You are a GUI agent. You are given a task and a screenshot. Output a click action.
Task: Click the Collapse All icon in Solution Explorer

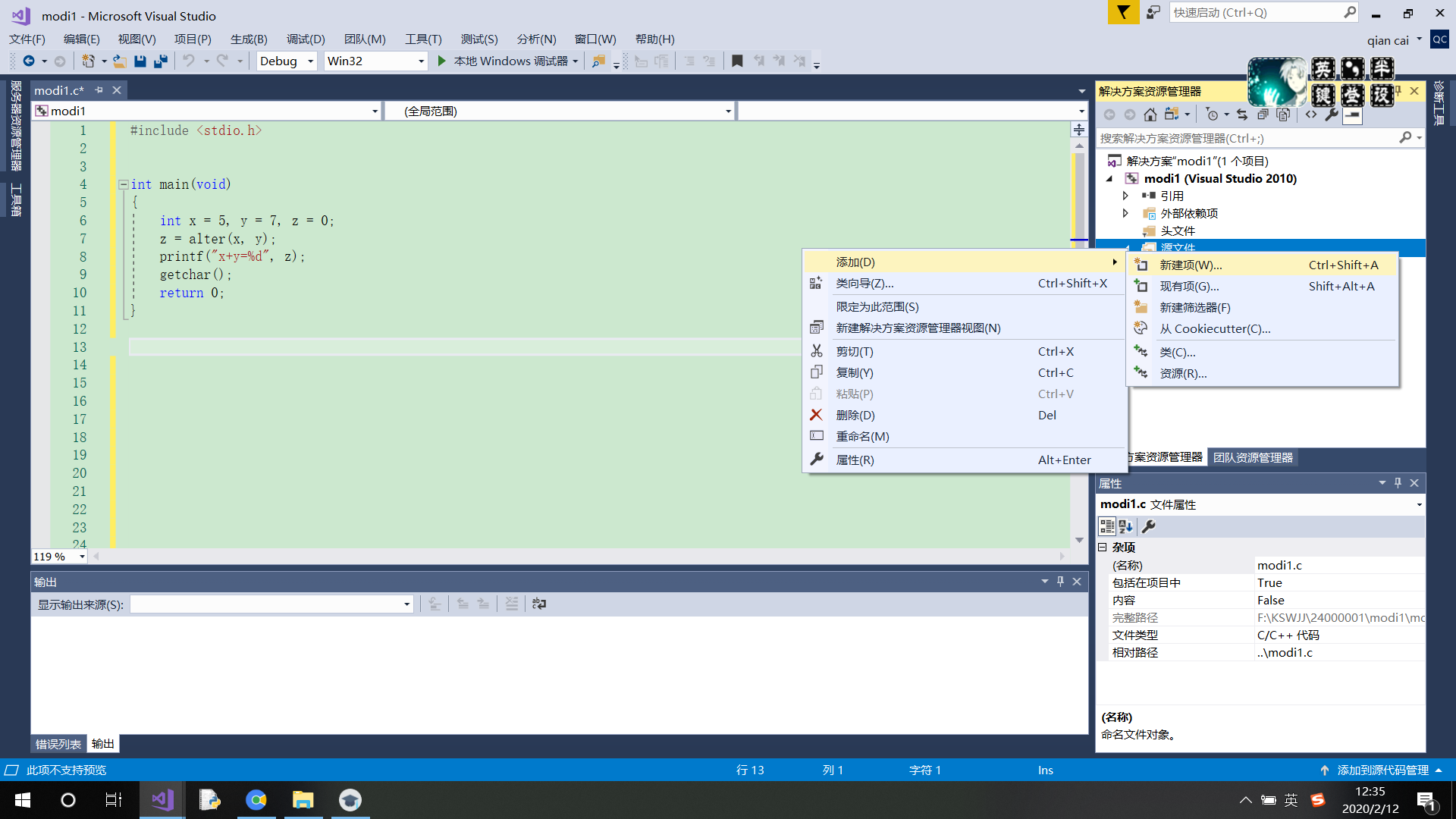coord(1263,115)
